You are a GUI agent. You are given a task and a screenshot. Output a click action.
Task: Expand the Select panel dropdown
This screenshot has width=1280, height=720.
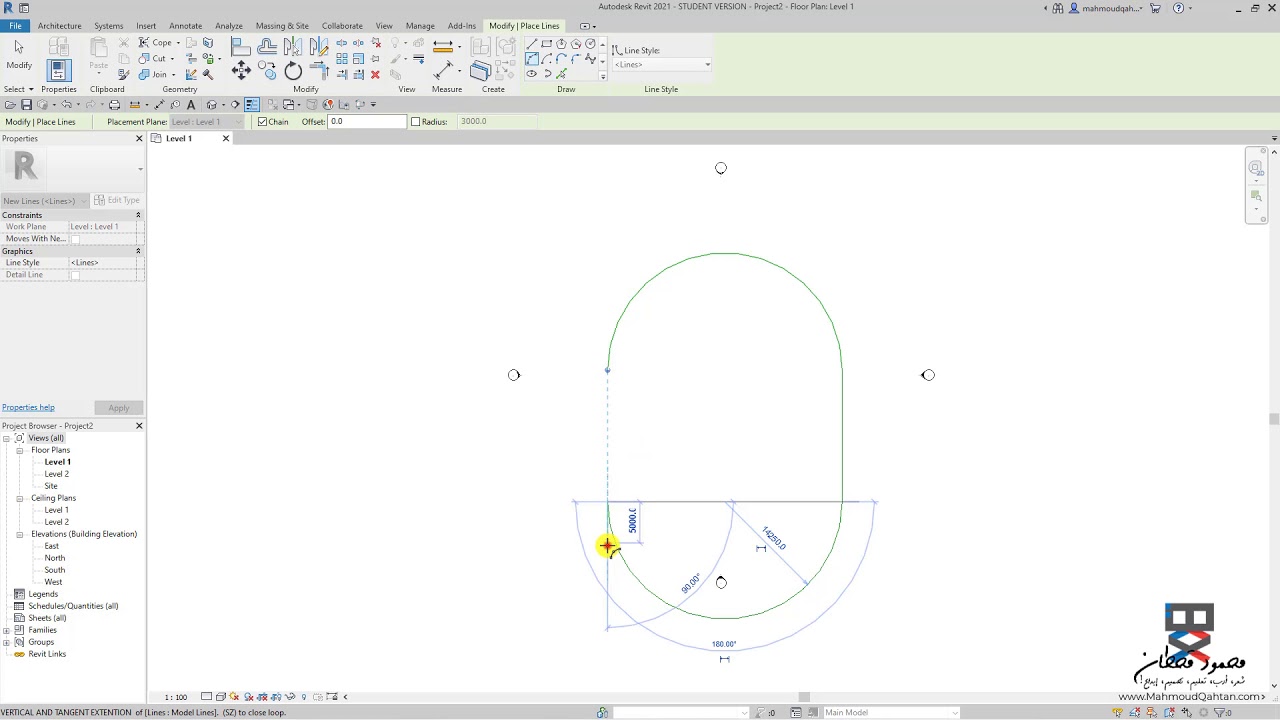[19, 89]
